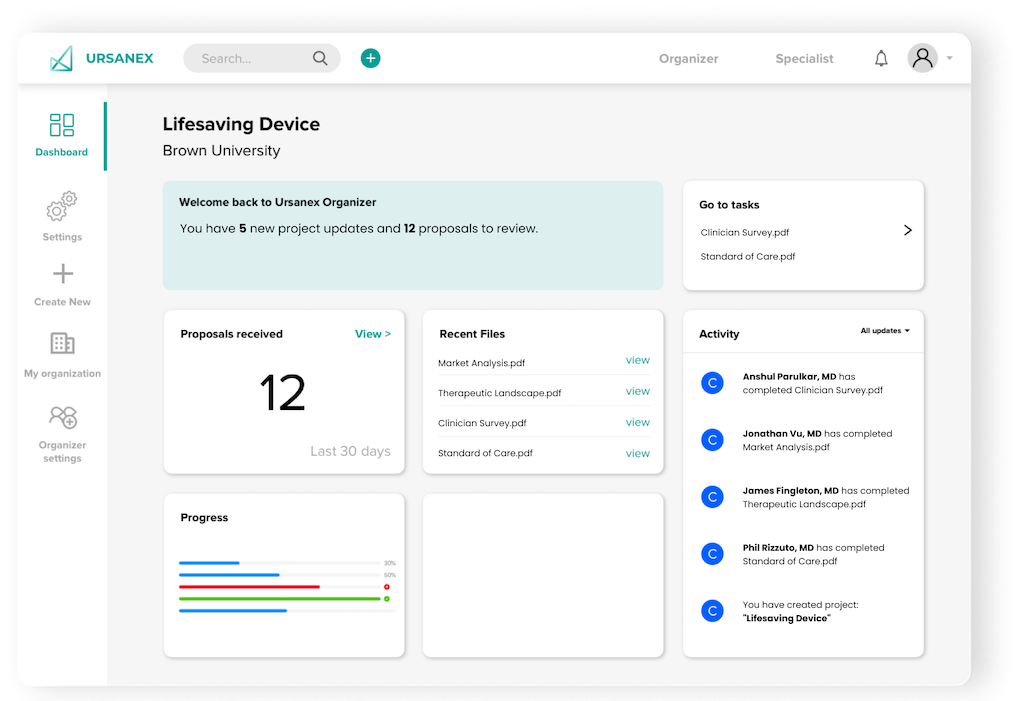Open View for Proposals received
Image resolution: width=1019 pixels, height=701 pixels.
pos(373,333)
